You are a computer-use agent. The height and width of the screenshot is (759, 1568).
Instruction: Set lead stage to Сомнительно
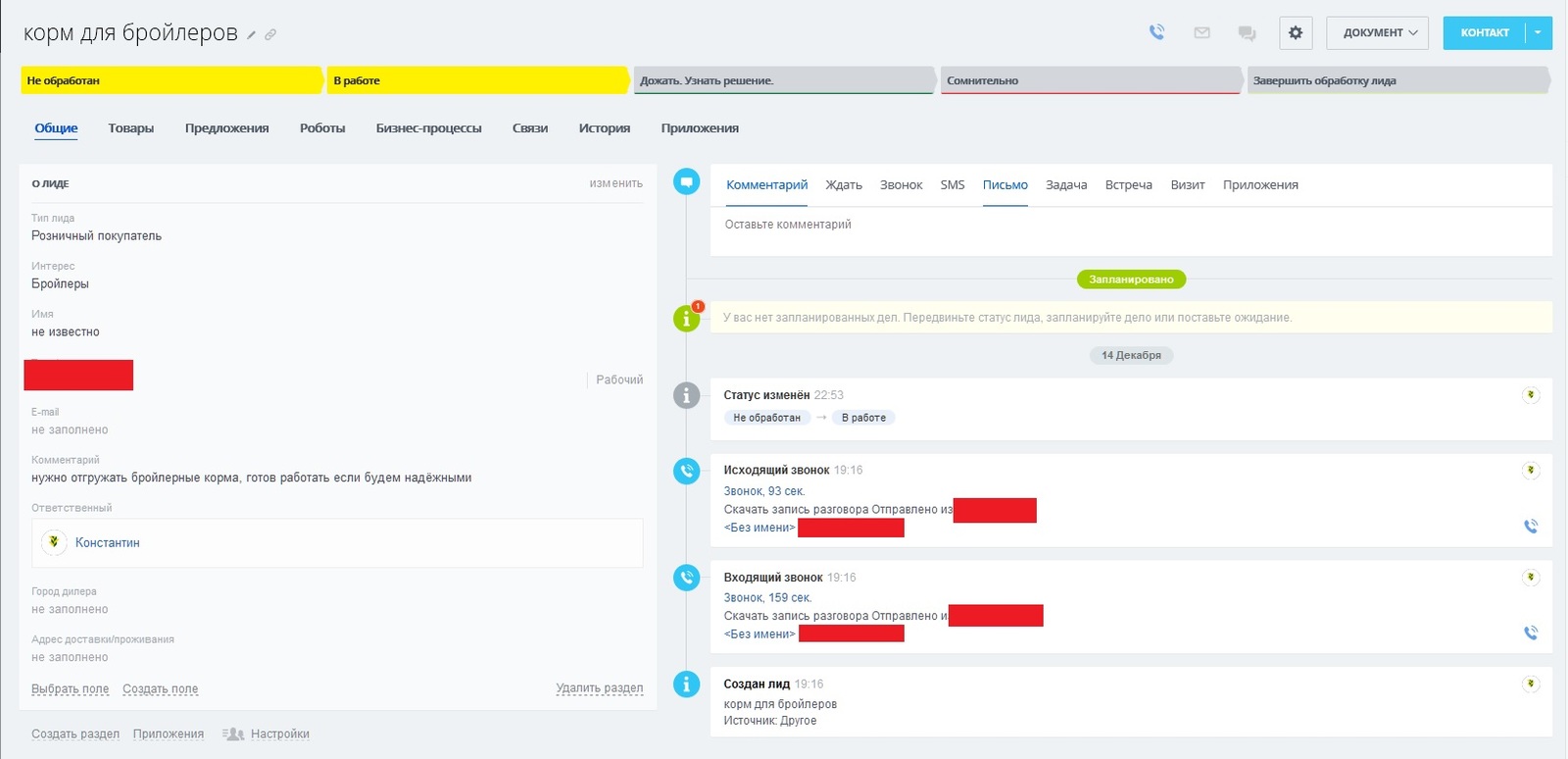coord(1088,80)
